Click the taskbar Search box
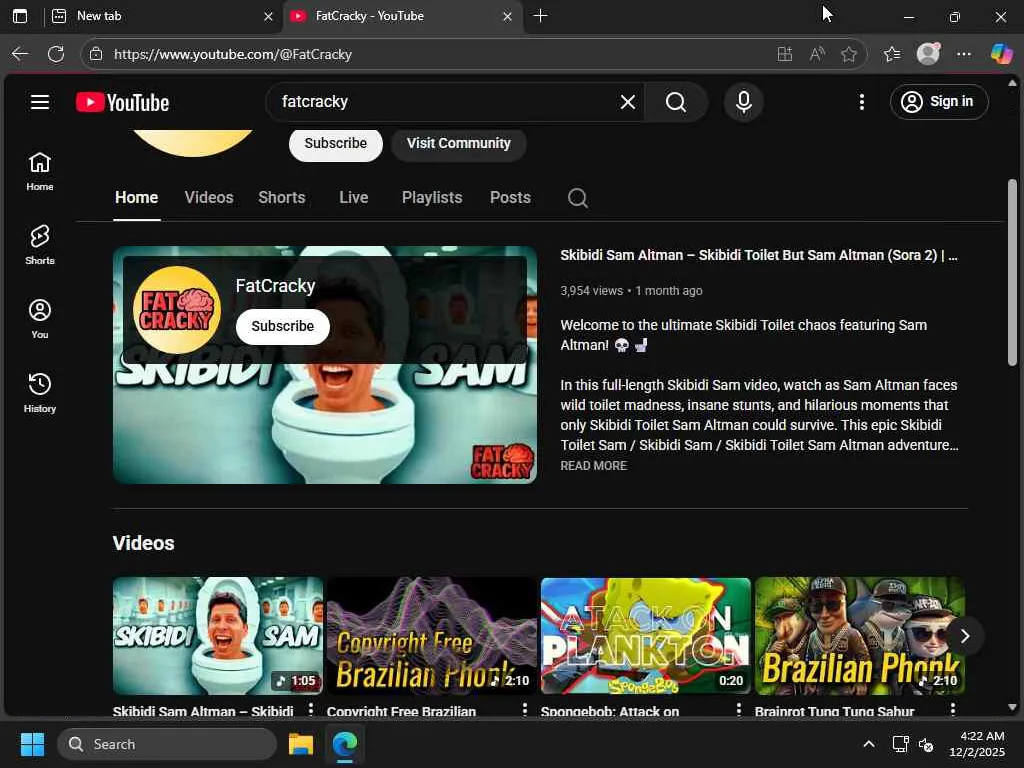The width and height of the screenshot is (1024, 768). pos(167,744)
